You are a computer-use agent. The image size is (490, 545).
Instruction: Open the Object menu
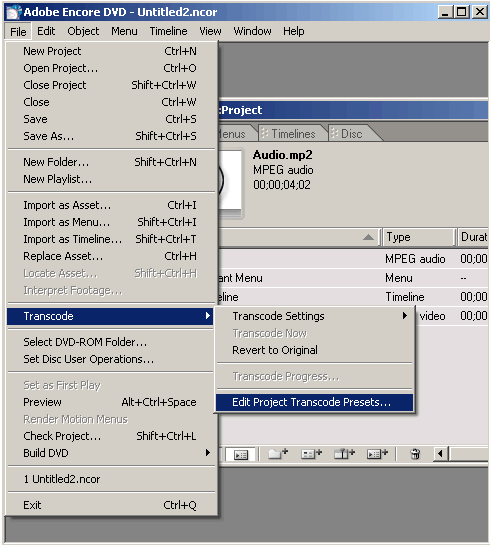click(83, 31)
